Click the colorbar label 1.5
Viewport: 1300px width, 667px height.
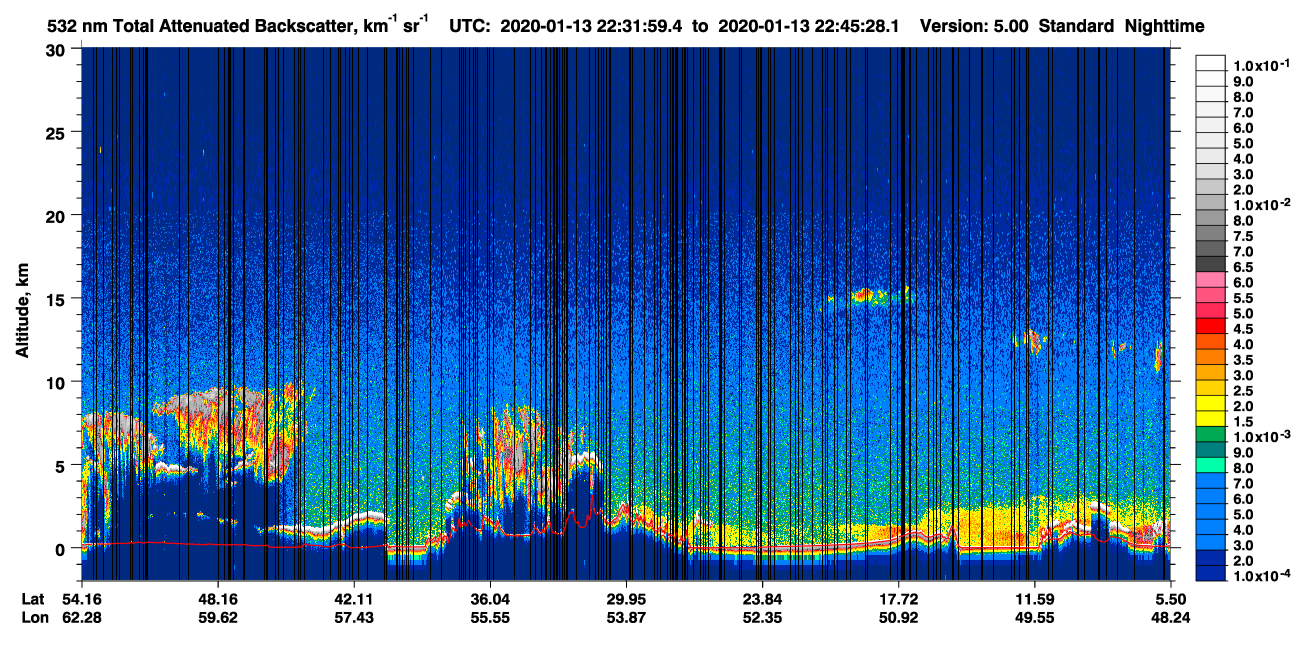pos(1242,422)
